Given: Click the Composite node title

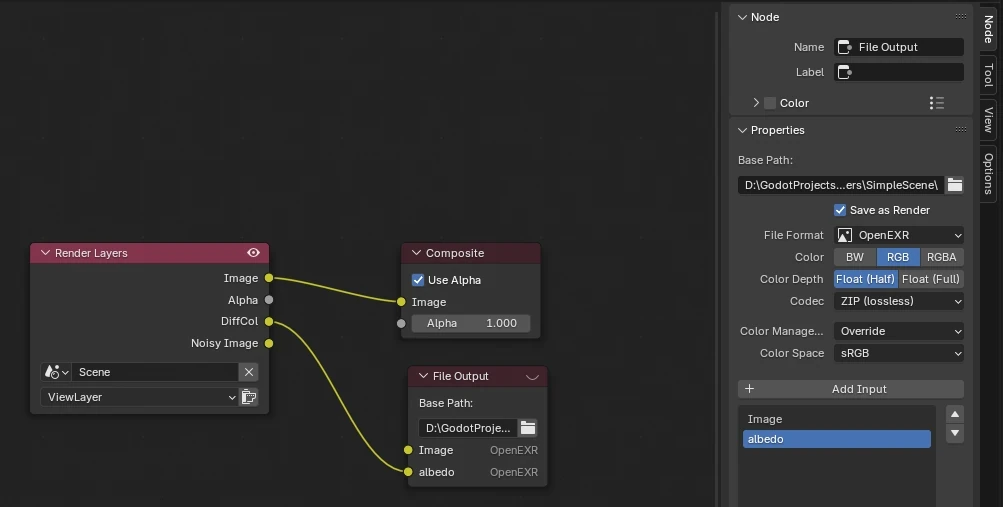Looking at the screenshot, I should [455, 253].
